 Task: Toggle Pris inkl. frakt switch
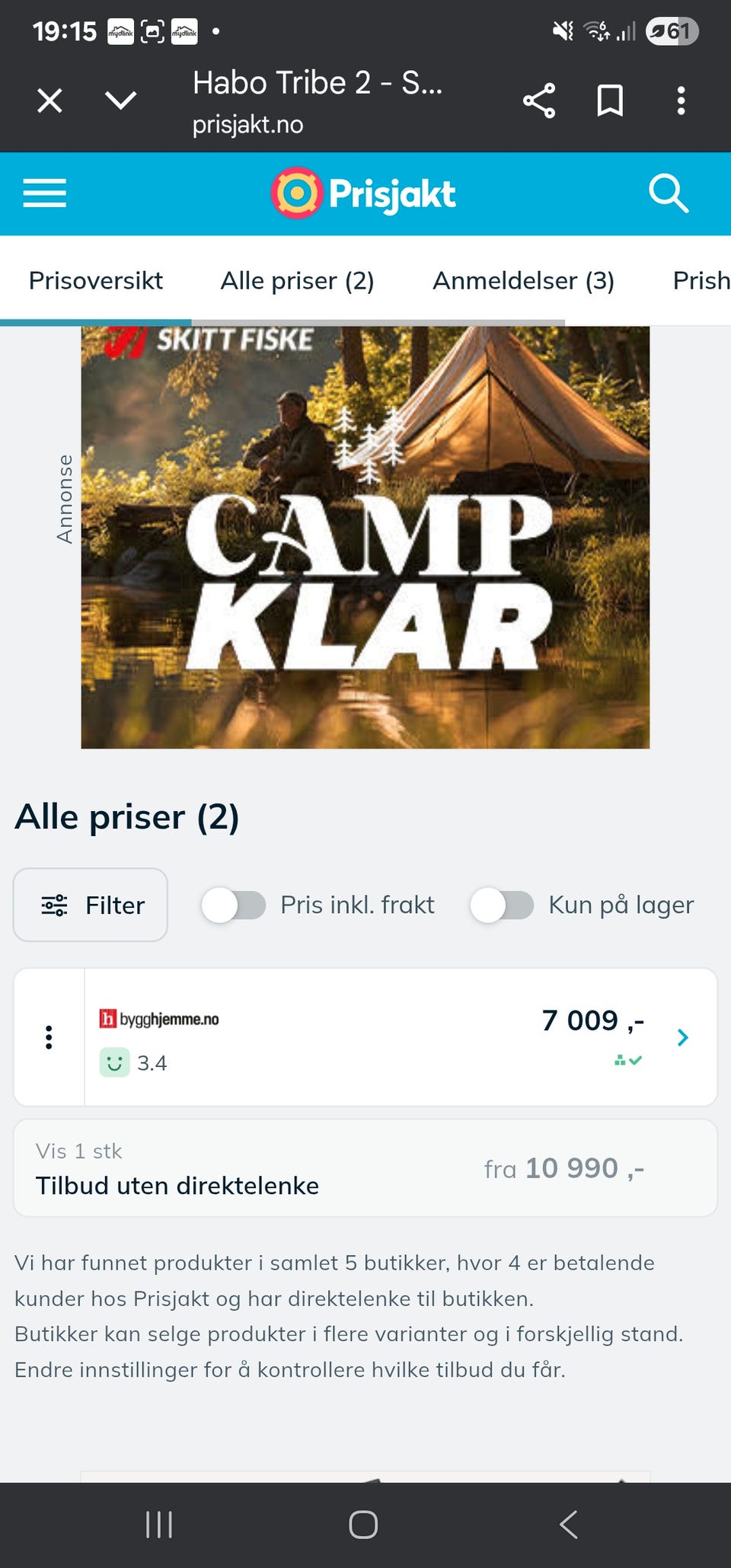click(x=233, y=905)
